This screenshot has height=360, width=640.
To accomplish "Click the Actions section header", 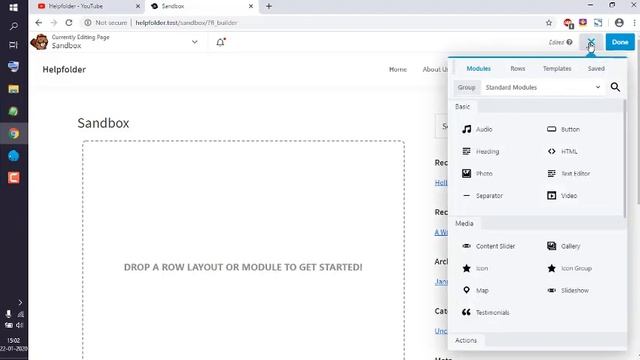I will [466, 340].
